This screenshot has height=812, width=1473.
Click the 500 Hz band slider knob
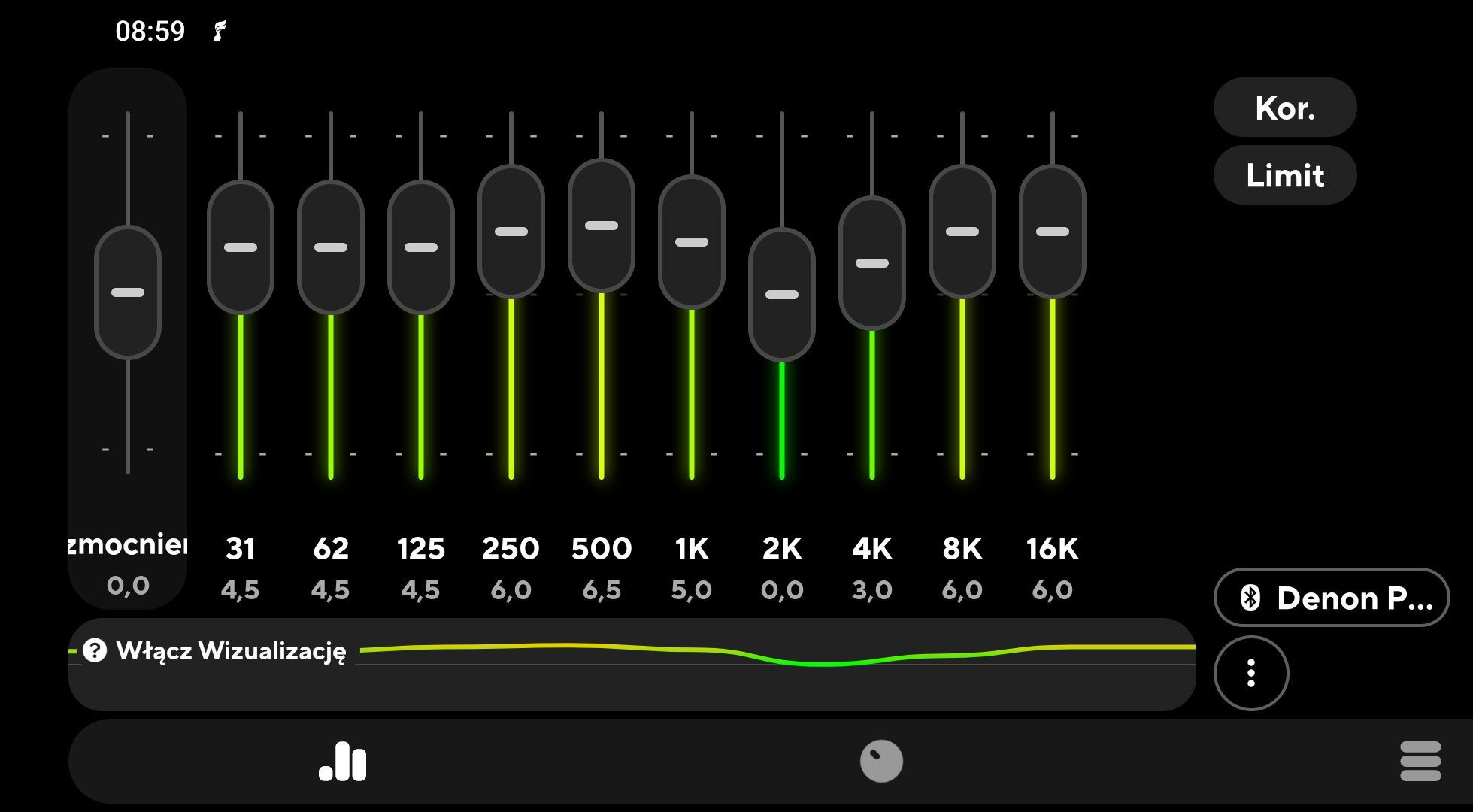click(602, 226)
